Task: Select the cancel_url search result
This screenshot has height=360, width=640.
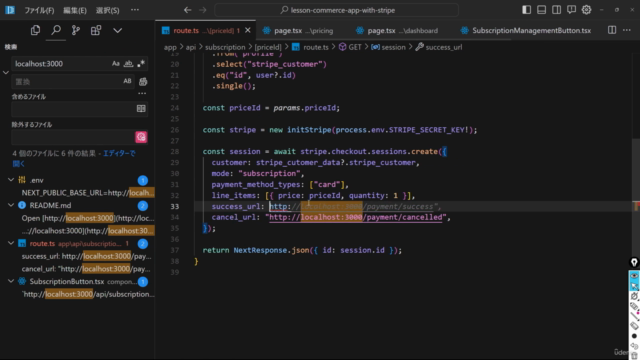Action: [86, 269]
